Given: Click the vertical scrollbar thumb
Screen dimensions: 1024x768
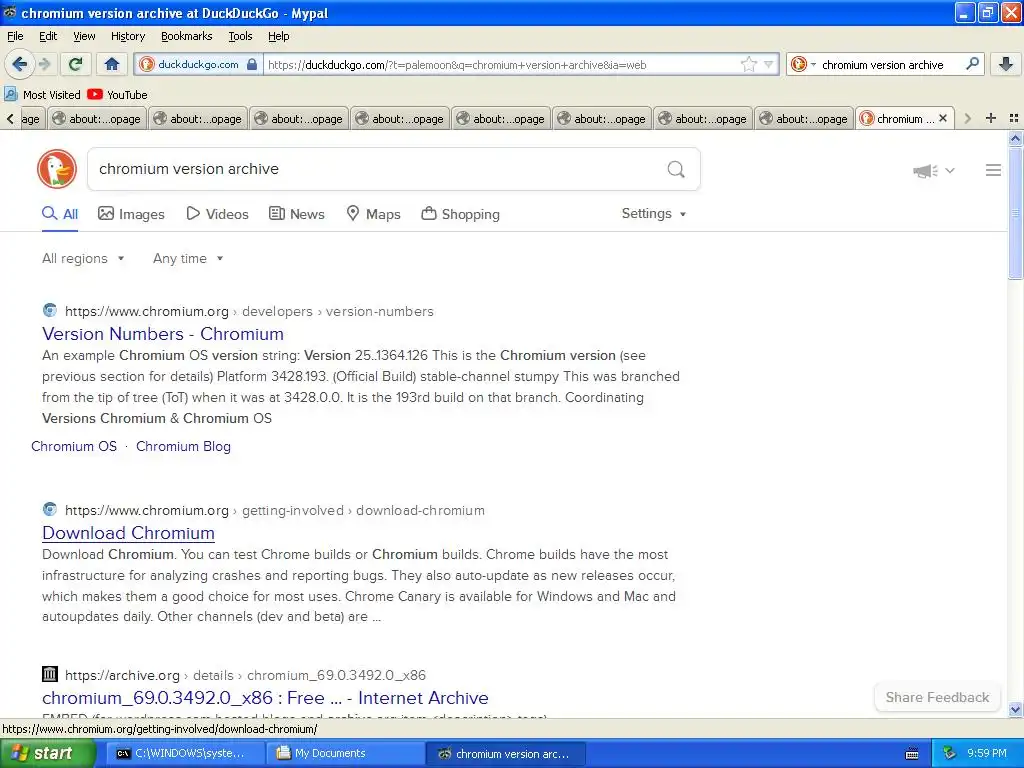Looking at the screenshot, I should pyautogui.click(x=1015, y=213).
